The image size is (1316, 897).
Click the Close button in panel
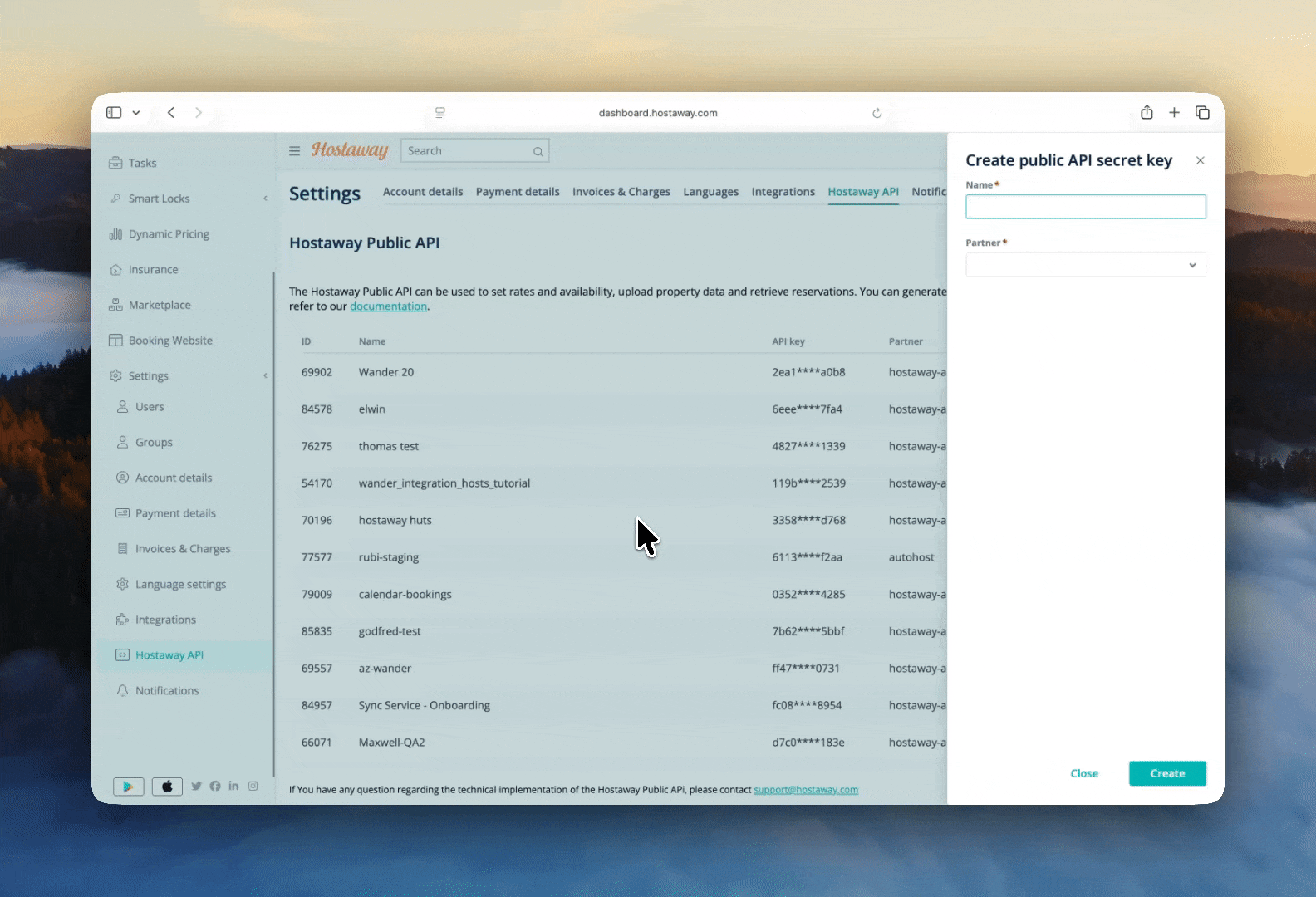coord(1084,773)
